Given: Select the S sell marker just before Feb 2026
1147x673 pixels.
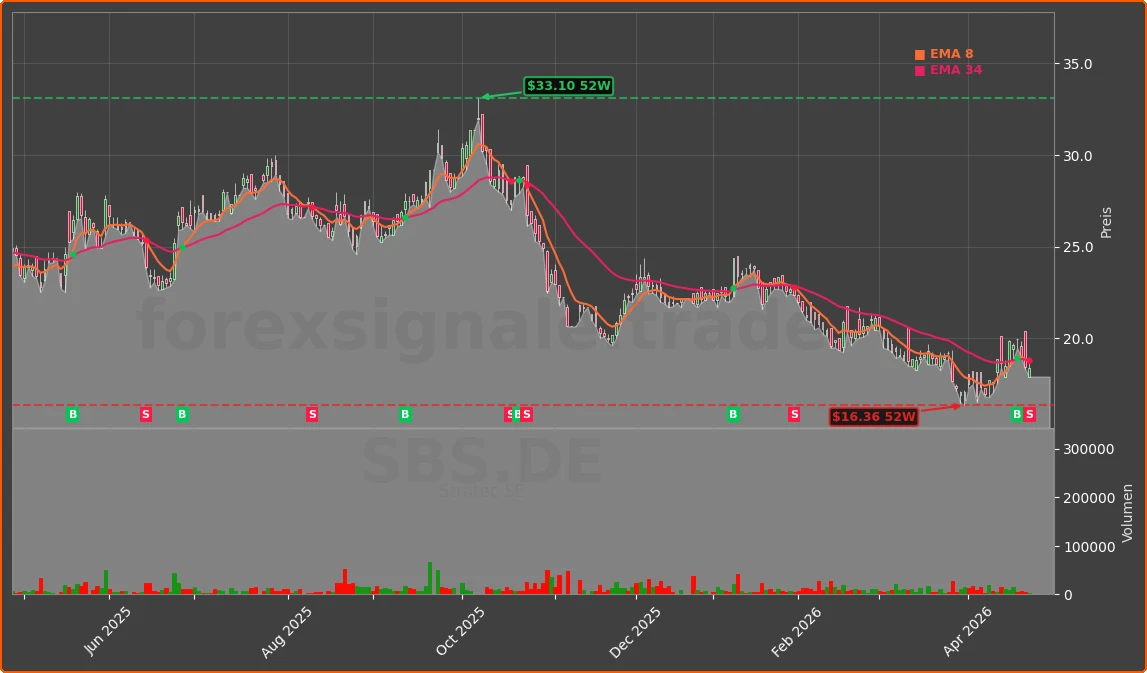Looking at the screenshot, I should coord(794,415).
